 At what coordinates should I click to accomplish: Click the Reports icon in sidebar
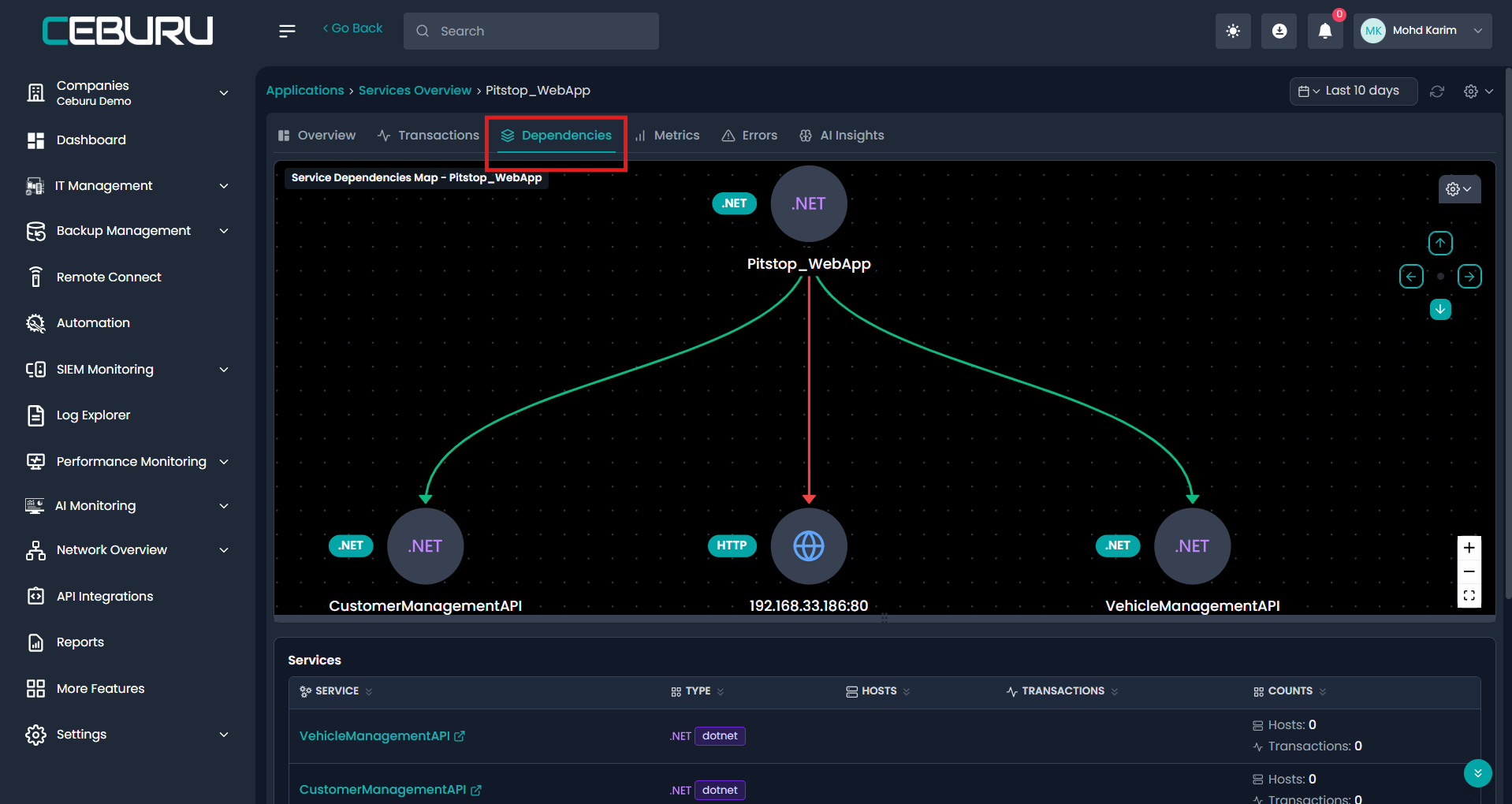point(35,642)
